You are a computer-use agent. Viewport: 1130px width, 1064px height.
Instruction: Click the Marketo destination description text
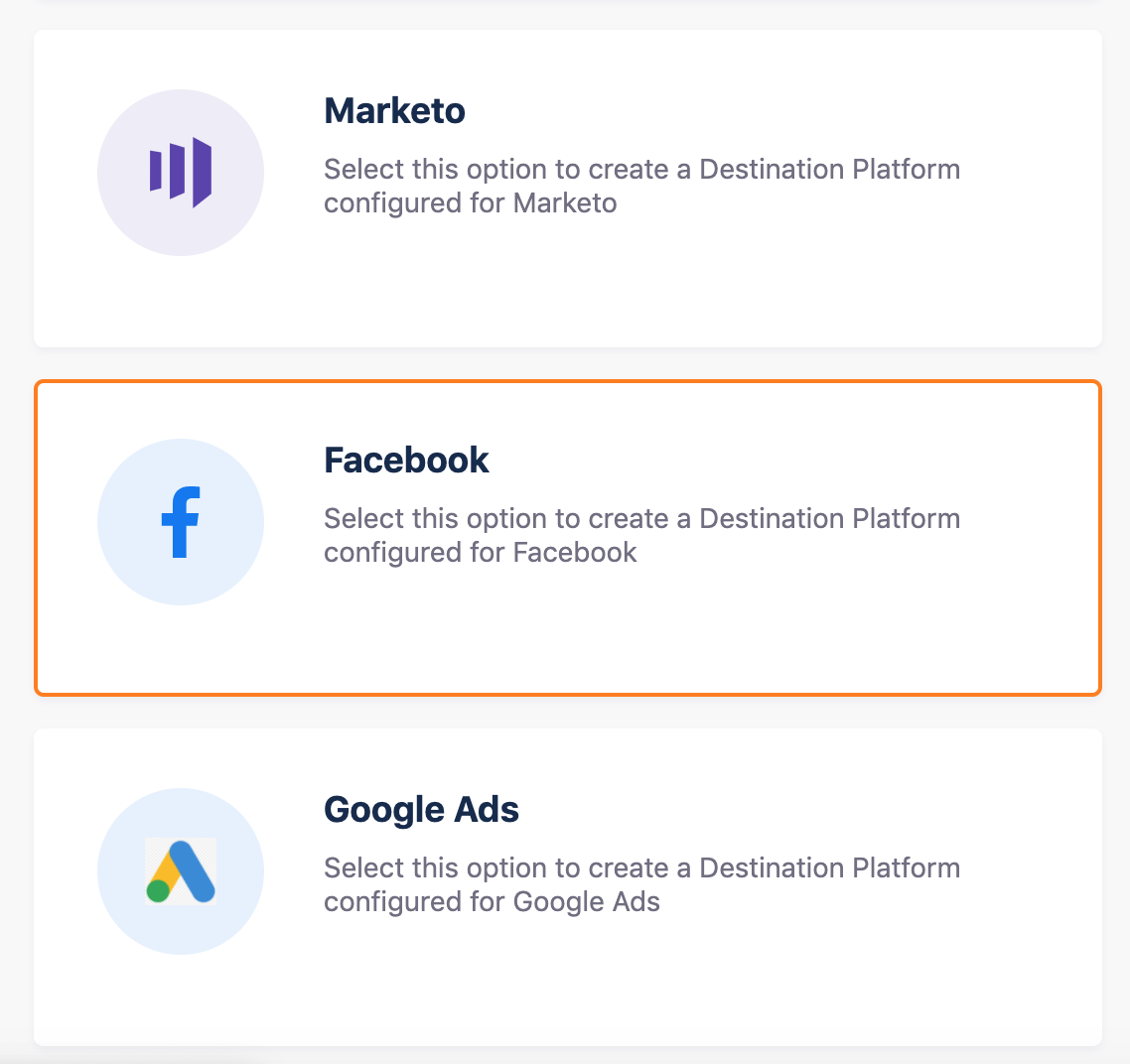tap(641, 186)
